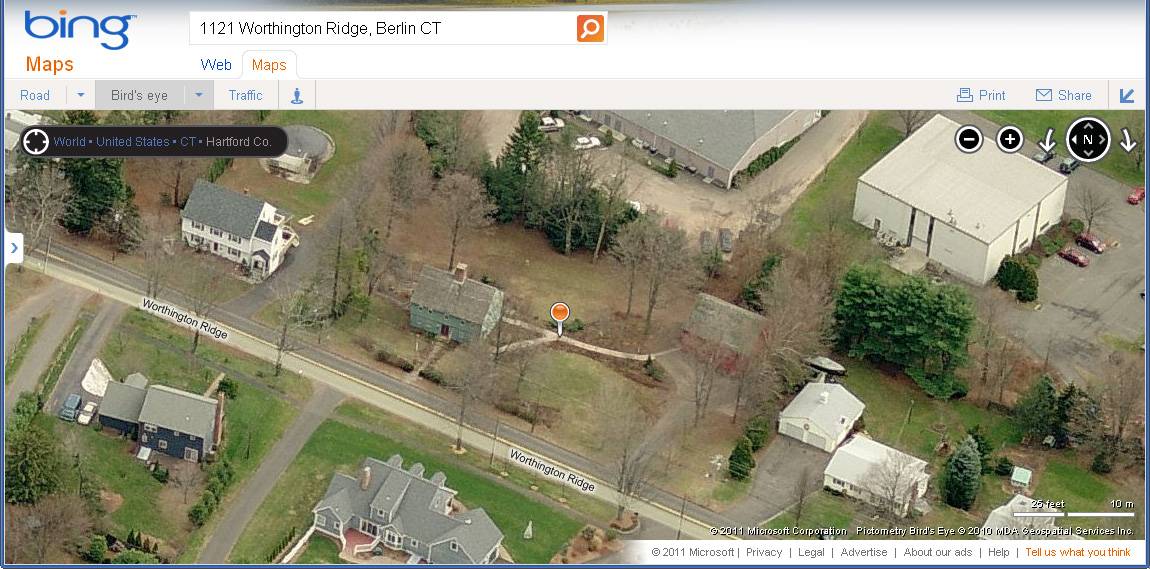This screenshot has width=1150, height=569.
Task: Zoom out with the minus button
Action: pyautogui.click(x=969, y=139)
